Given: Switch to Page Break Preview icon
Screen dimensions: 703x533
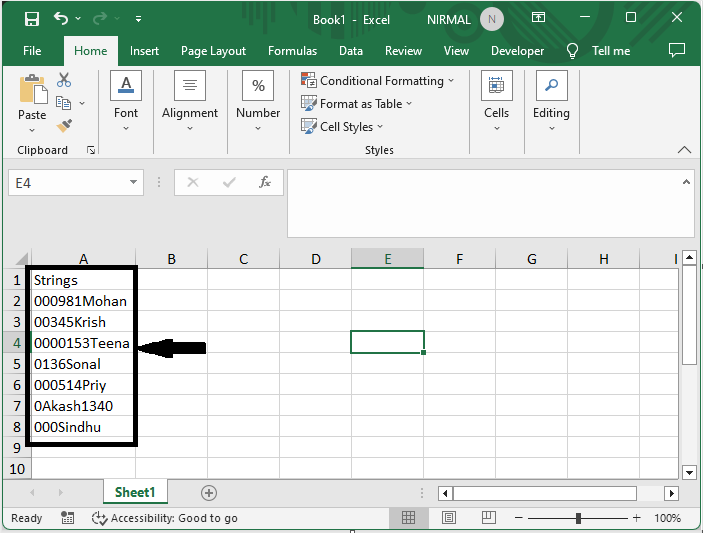Looking at the screenshot, I should 488,518.
